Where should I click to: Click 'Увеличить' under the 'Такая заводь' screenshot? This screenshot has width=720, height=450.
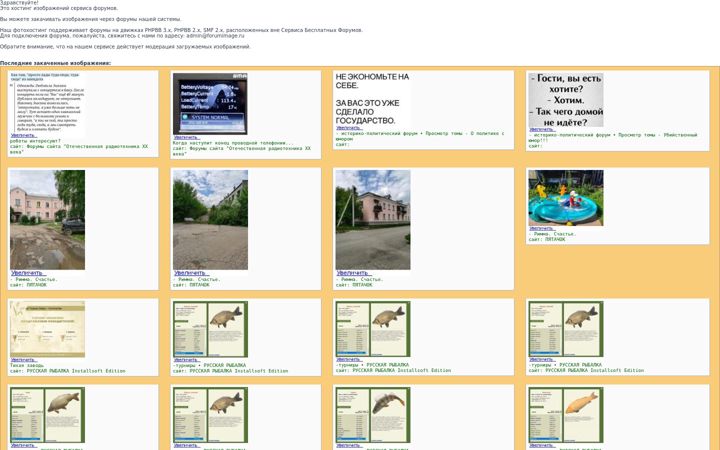coord(23,360)
